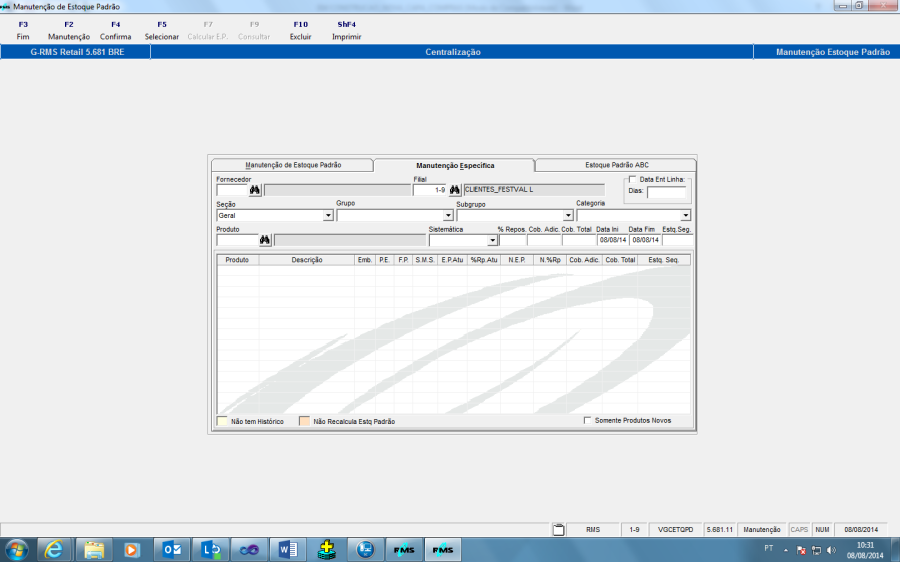Open Windows Explorer folder in taskbar
Screen dimensions: 900x562
tap(93, 550)
